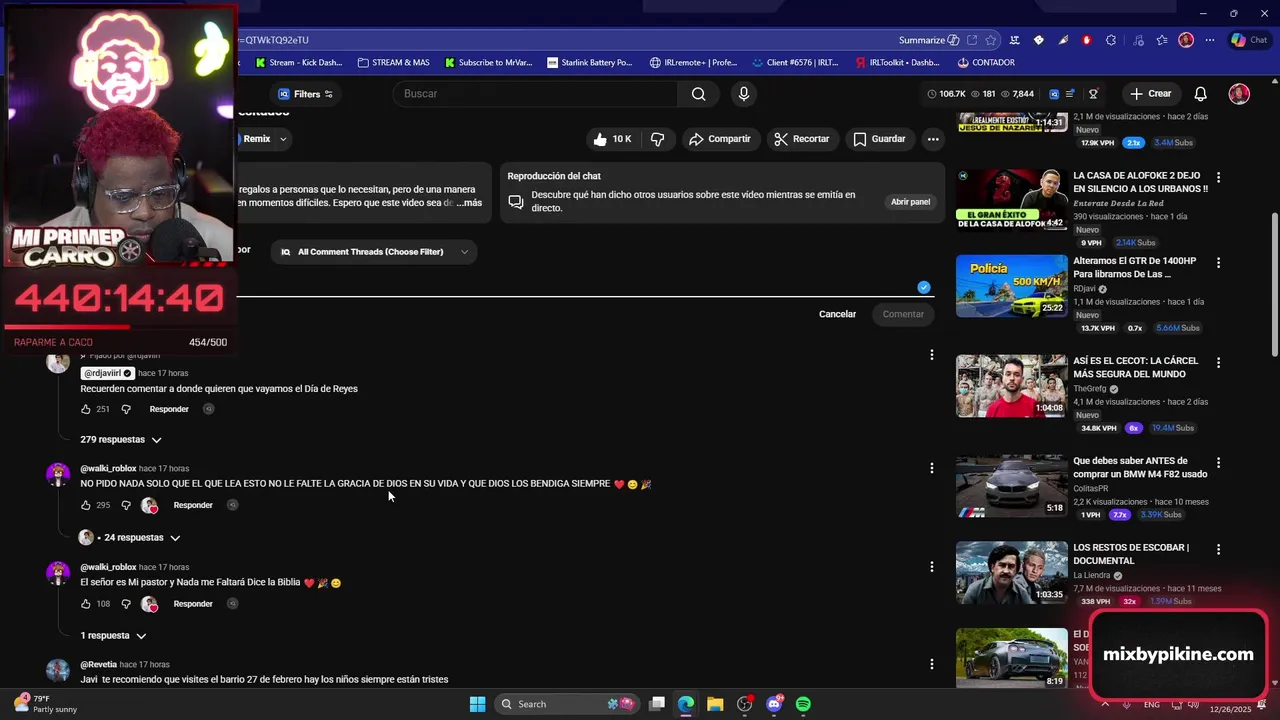Dislike the video
The width and height of the screenshot is (1280, 720).
click(x=657, y=139)
